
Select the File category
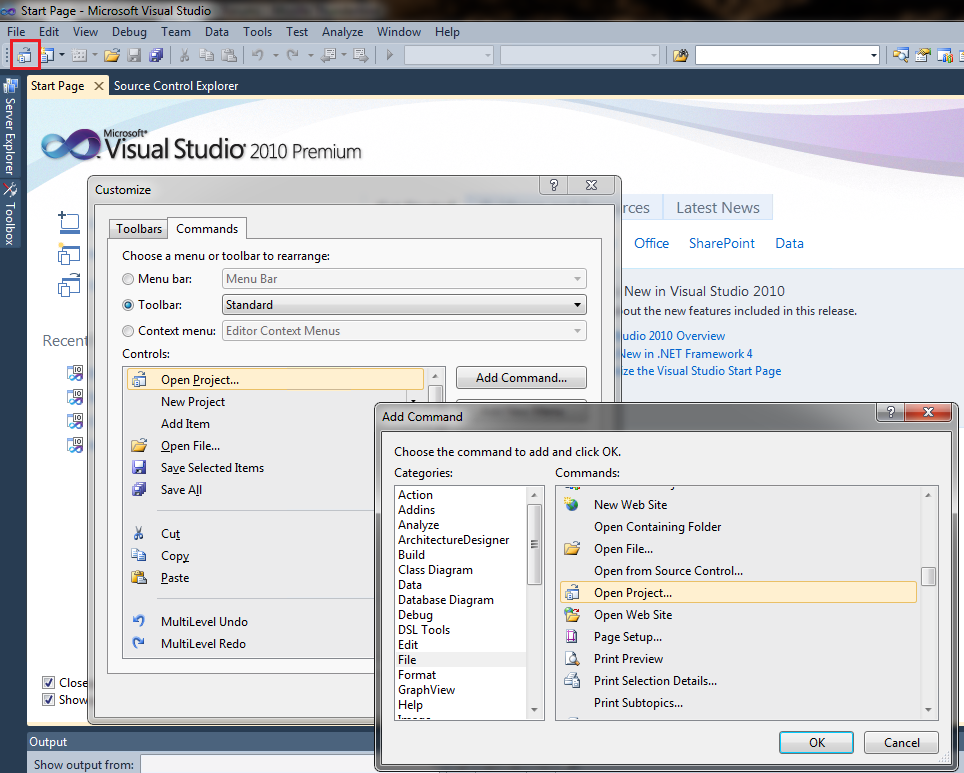(460, 660)
